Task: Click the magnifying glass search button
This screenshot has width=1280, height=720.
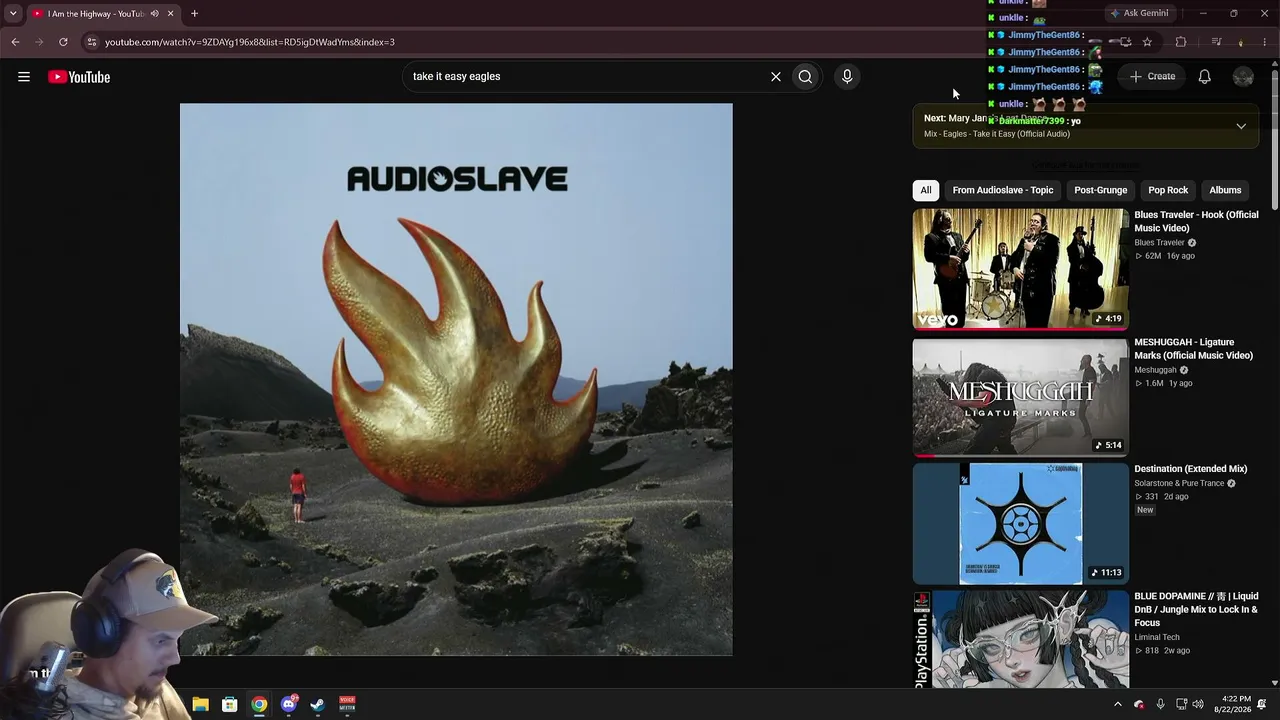Action: 805,76
